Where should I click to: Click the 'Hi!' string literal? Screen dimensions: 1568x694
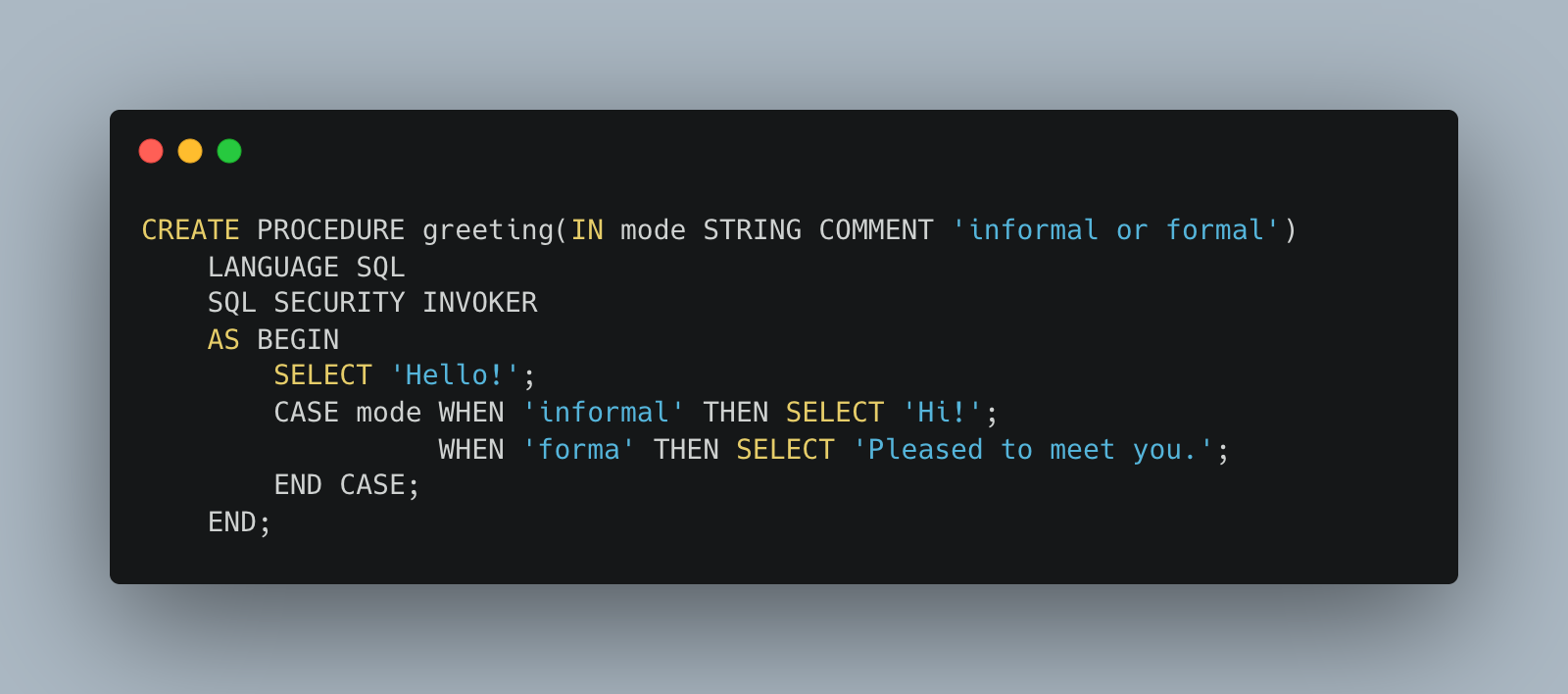(942, 413)
